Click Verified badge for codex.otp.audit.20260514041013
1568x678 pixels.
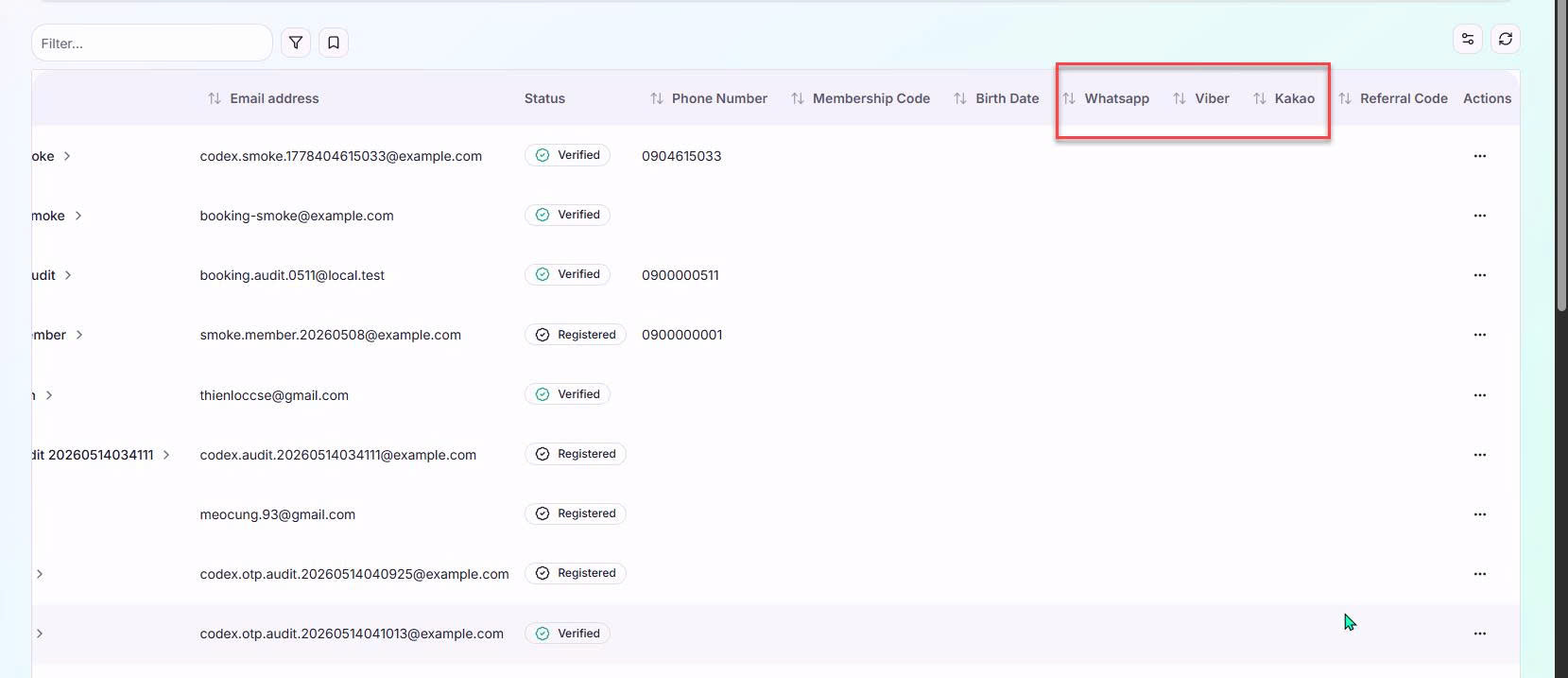(567, 634)
